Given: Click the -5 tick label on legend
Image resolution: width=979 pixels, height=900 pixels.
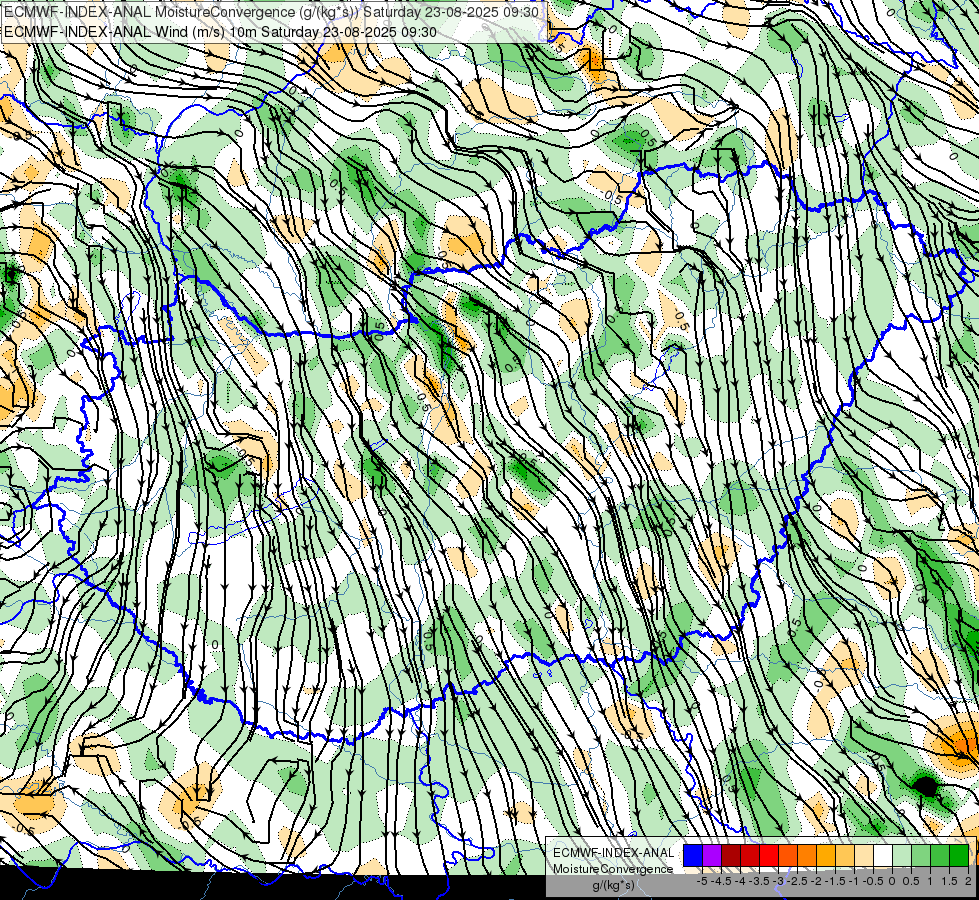Looking at the screenshot, I should click(x=702, y=881).
